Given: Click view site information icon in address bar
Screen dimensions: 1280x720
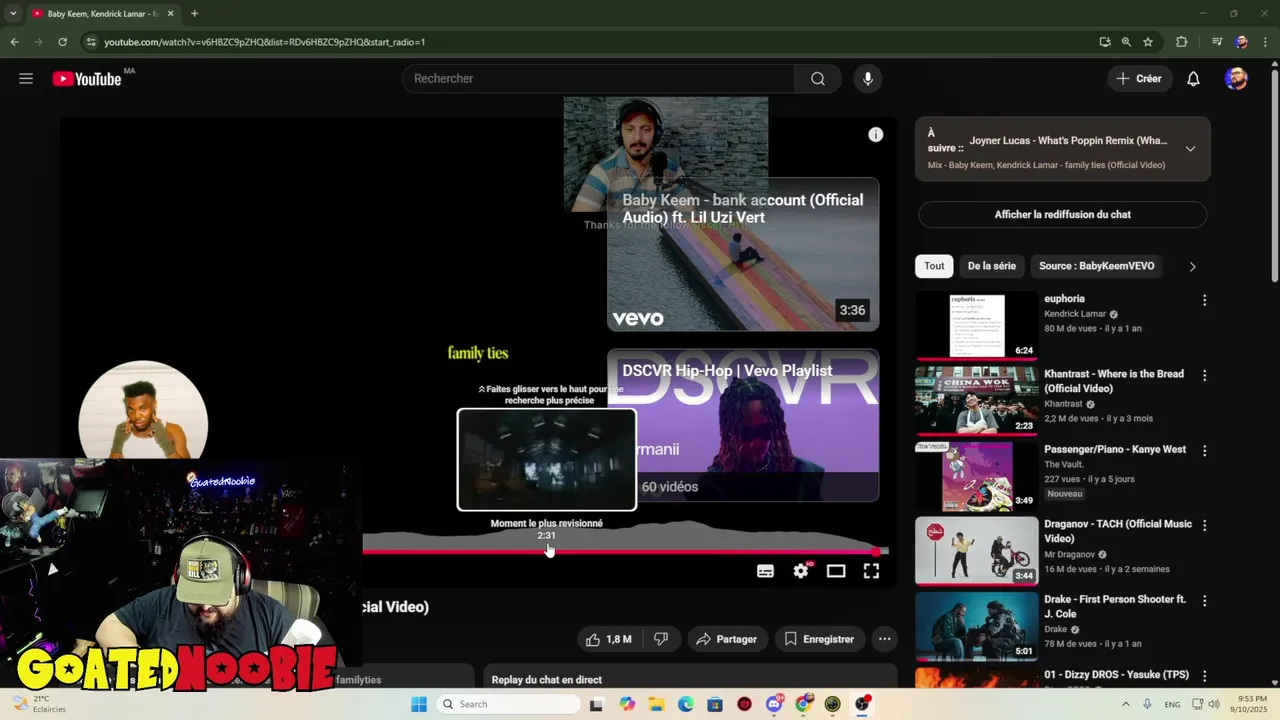Looking at the screenshot, I should pos(91,42).
